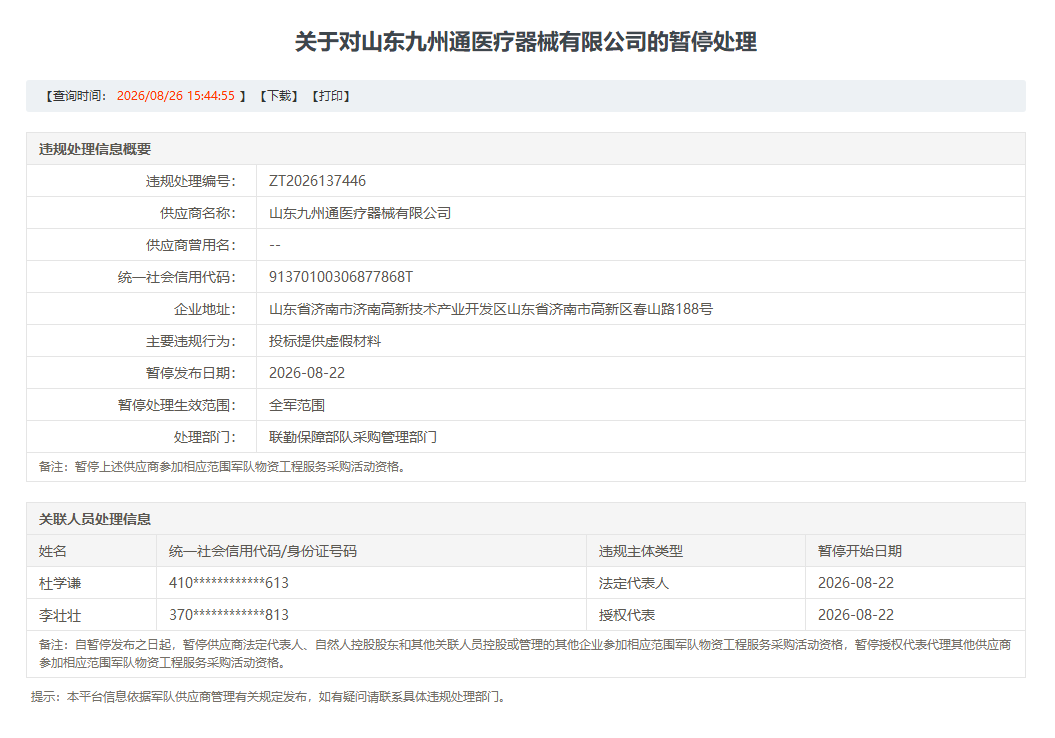
Task: Click the 【打印】 print link
Action: (x=330, y=96)
